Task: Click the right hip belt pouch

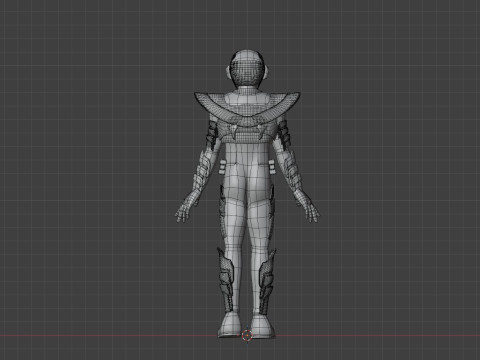Action: (271, 167)
